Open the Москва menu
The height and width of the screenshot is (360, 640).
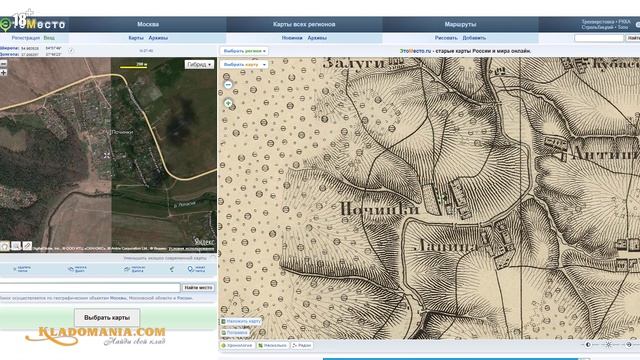click(x=148, y=24)
